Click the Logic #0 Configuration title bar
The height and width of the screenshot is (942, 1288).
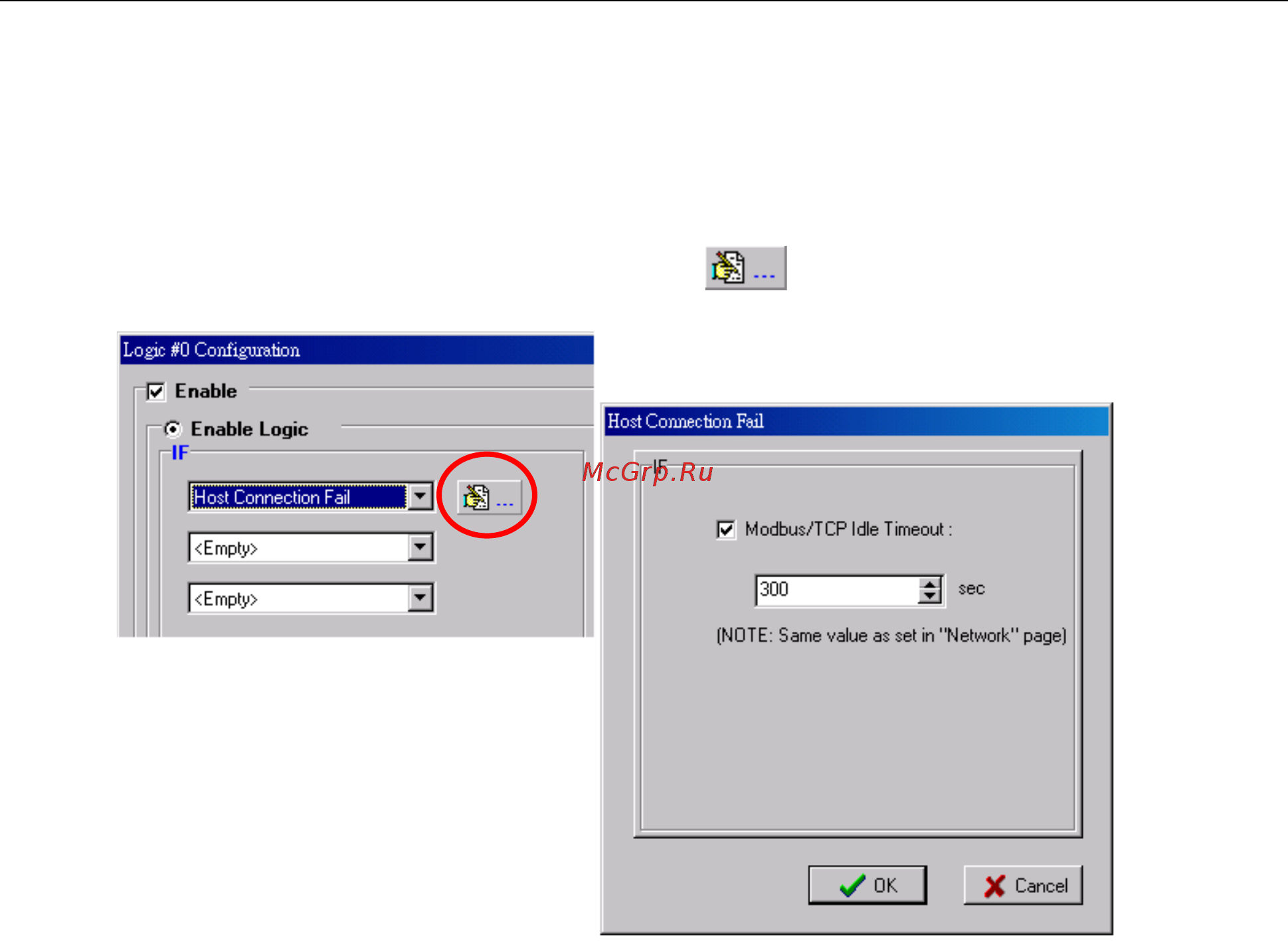click(x=357, y=350)
